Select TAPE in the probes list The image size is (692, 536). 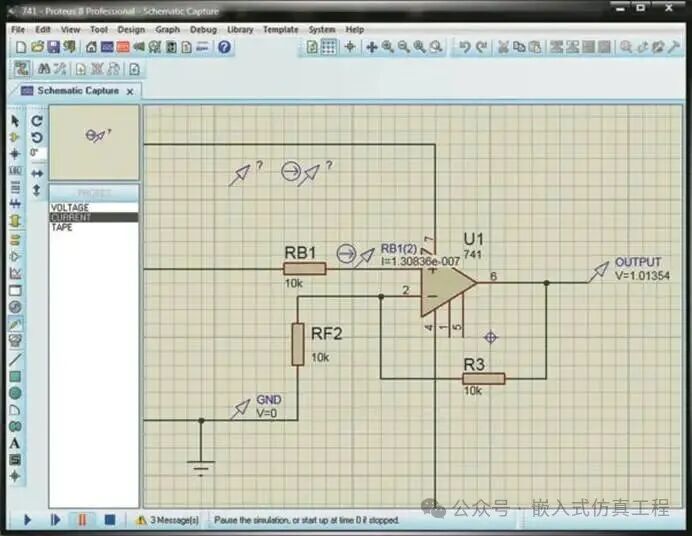(94, 227)
